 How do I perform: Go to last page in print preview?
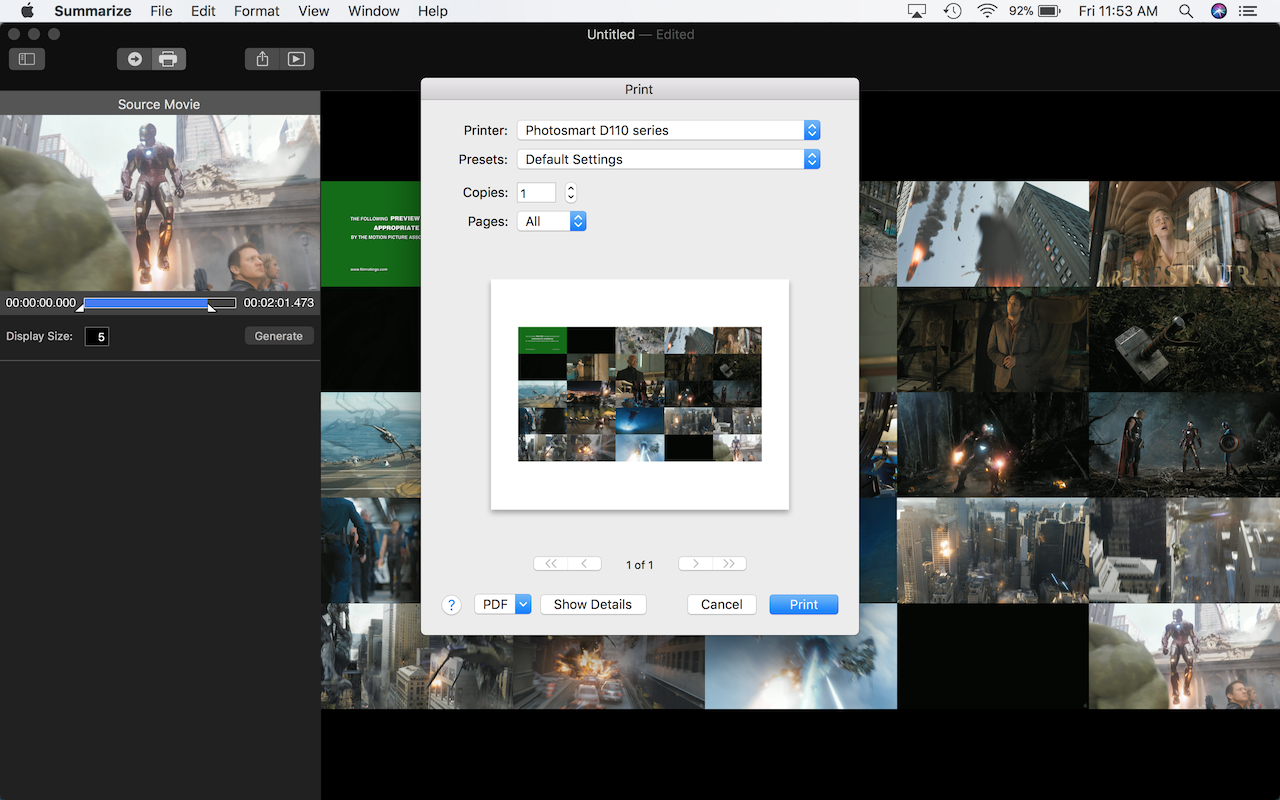click(729, 564)
